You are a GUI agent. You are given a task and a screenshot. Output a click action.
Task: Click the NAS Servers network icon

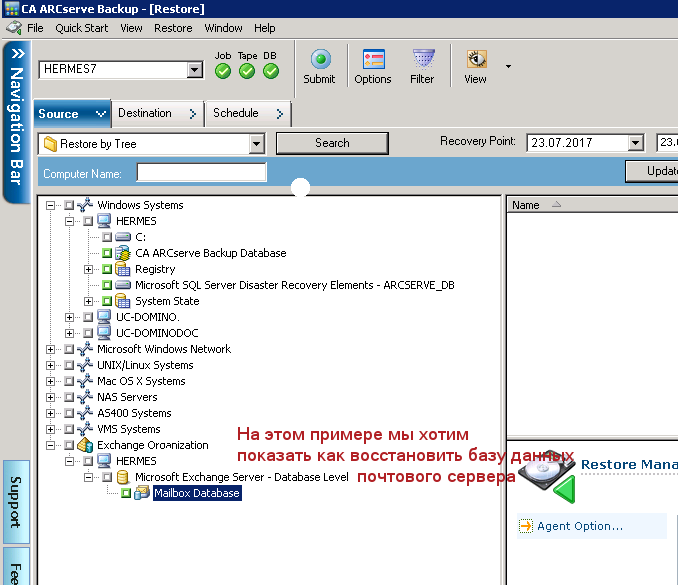coord(85,397)
